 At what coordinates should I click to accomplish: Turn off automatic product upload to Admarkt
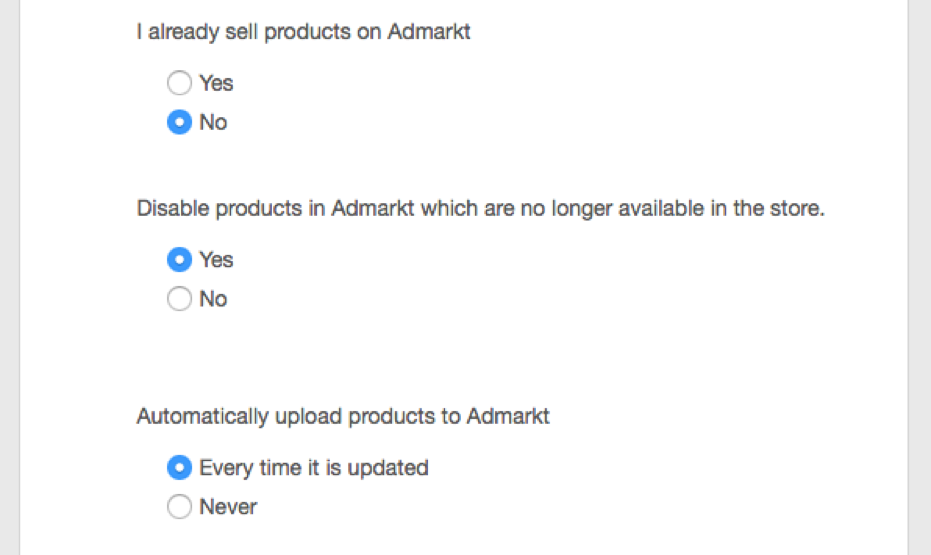pyautogui.click(x=179, y=507)
